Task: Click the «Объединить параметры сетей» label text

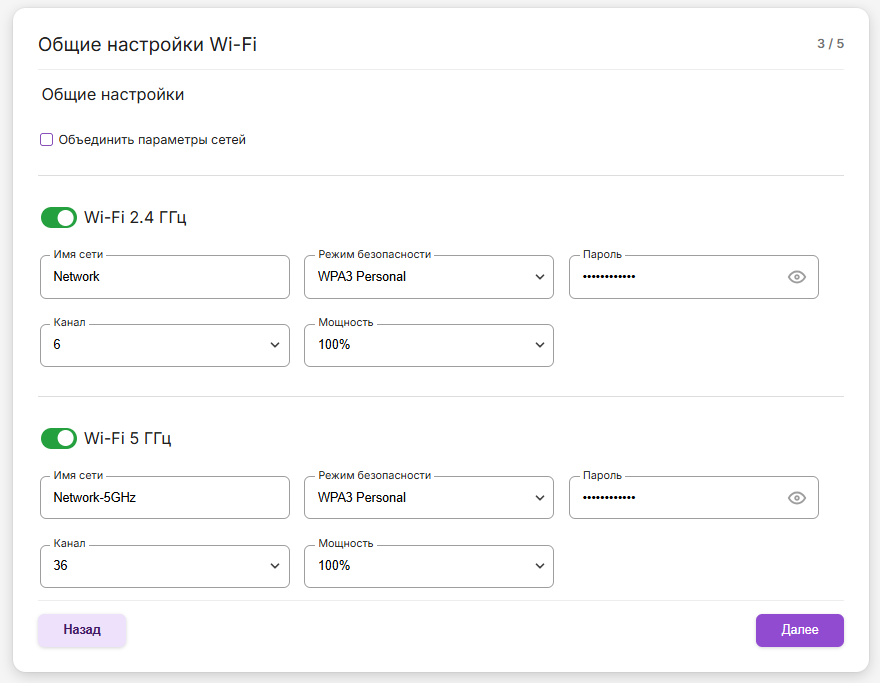Action: [x=152, y=140]
